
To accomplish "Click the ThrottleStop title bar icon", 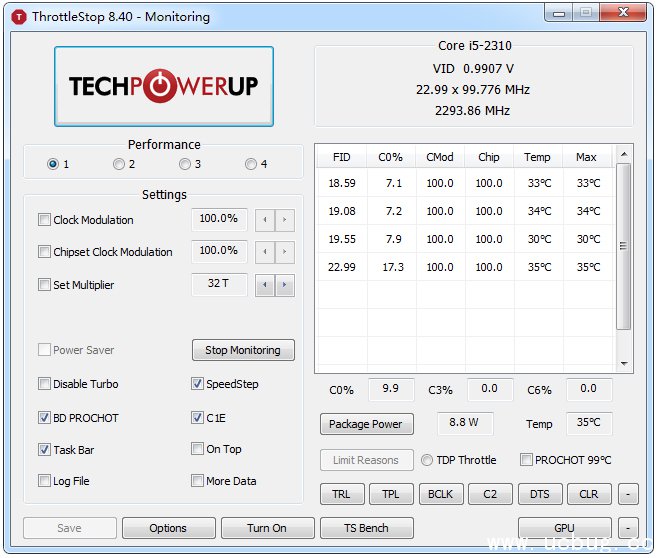I will tap(18, 16).
